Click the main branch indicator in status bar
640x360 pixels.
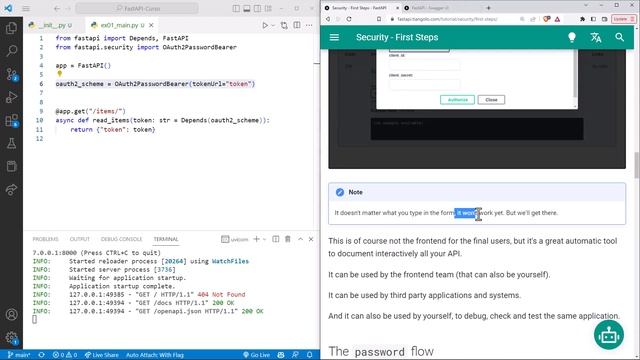[x=19, y=355]
